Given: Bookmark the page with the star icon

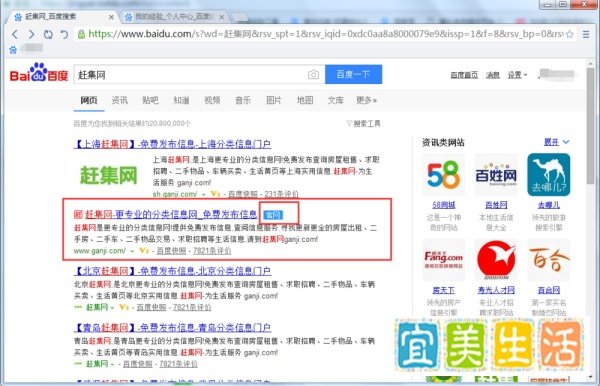Looking at the screenshot, I should tap(569, 34).
